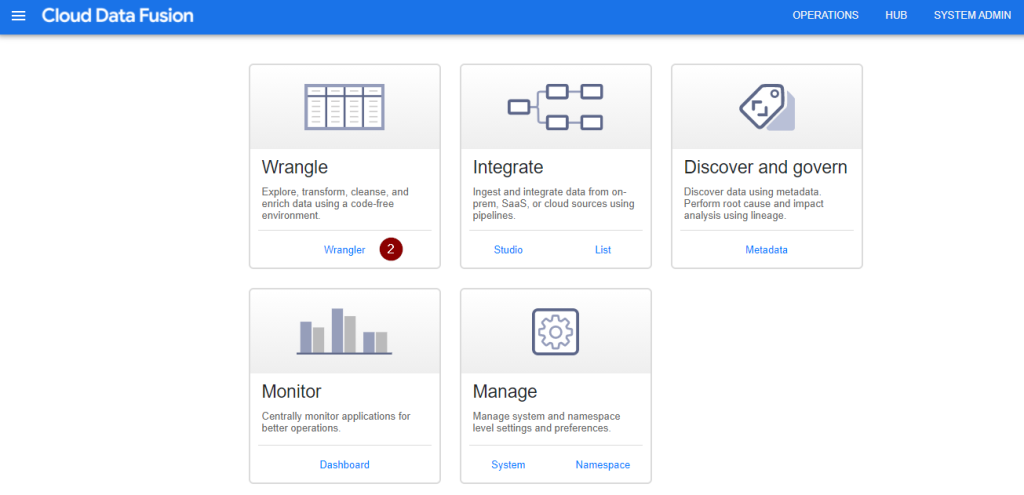Go to the HUB

896,16
